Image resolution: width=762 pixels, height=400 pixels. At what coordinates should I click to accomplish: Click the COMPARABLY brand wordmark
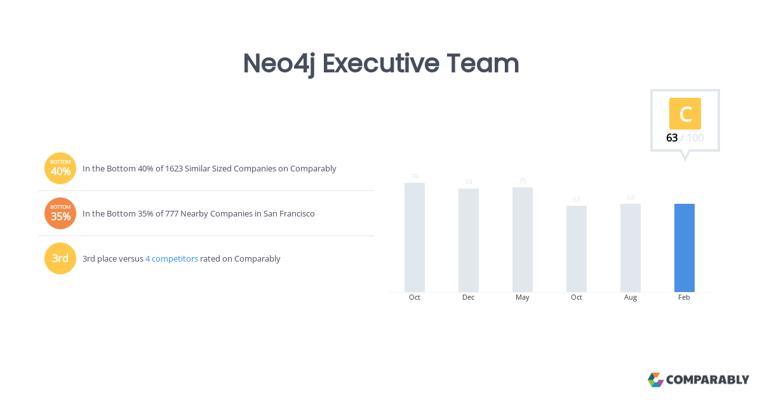pos(708,380)
